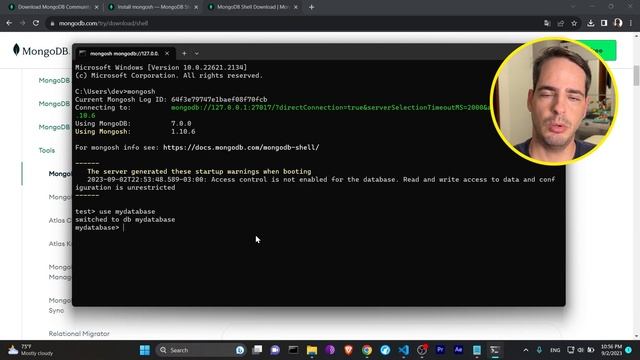Image resolution: width=640 pixels, height=360 pixels.
Task: Click the share page icon in address bar
Action: tap(561, 23)
